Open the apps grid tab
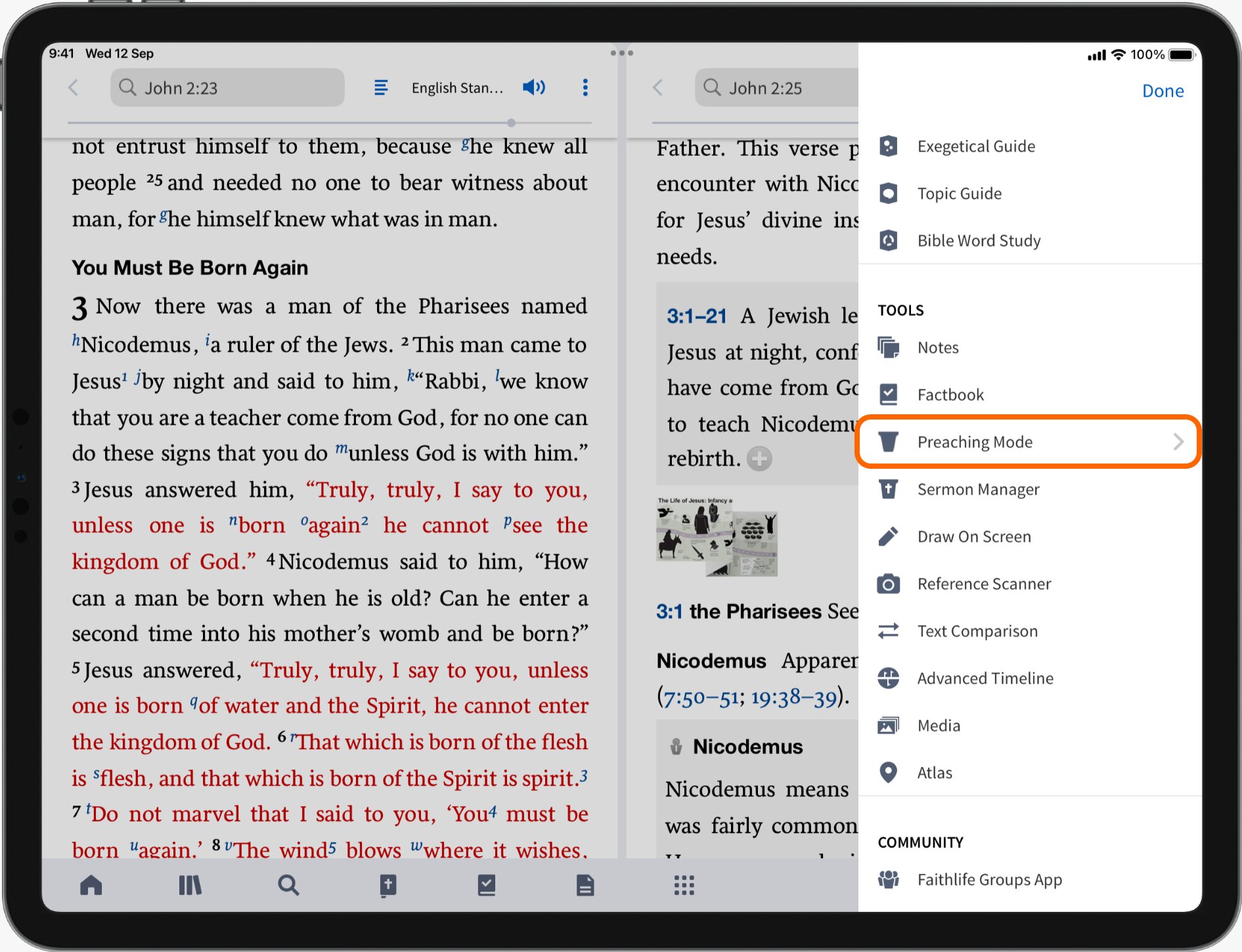 (684, 885)
